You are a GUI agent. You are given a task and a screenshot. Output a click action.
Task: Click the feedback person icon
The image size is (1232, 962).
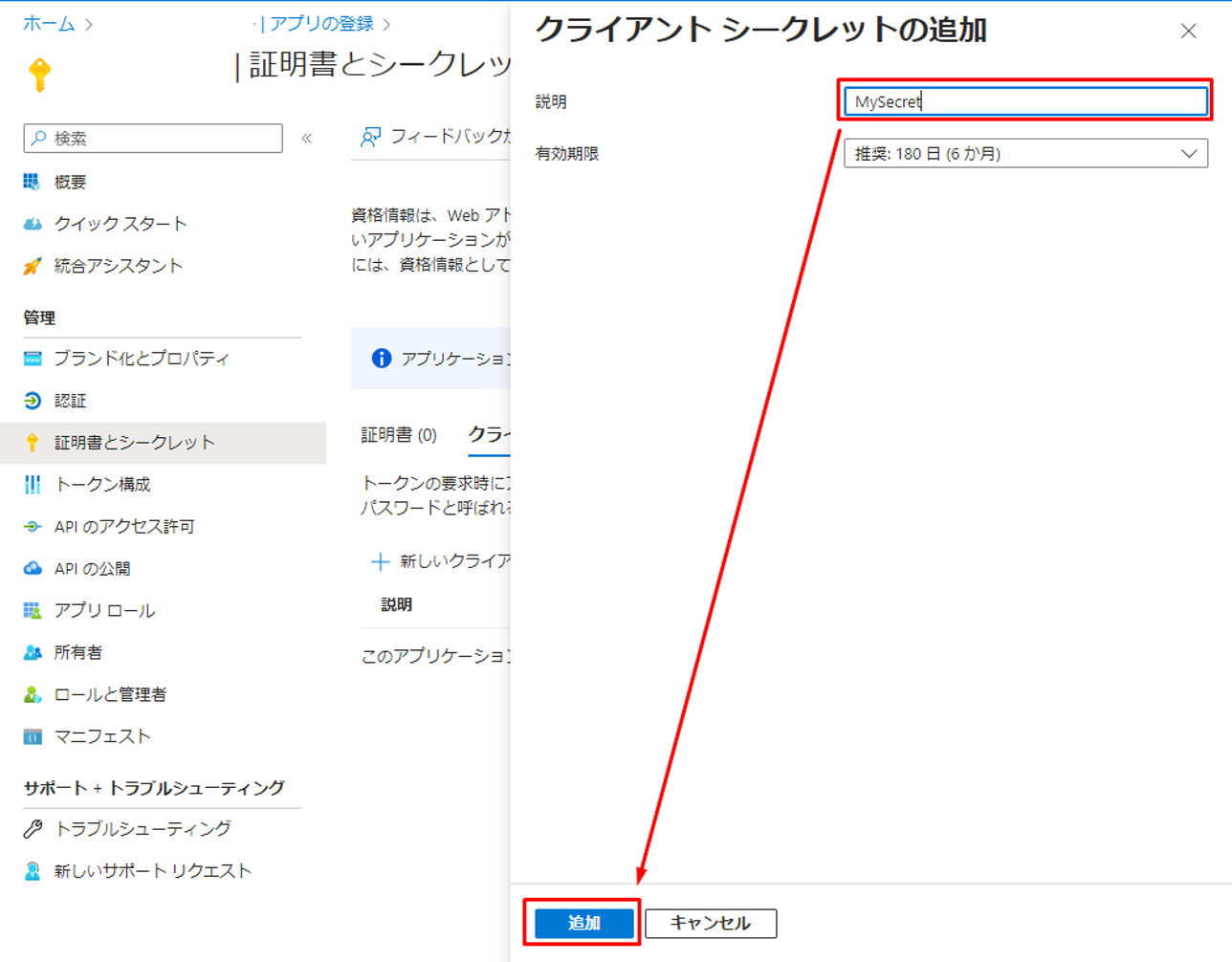[x=370, y=137]
